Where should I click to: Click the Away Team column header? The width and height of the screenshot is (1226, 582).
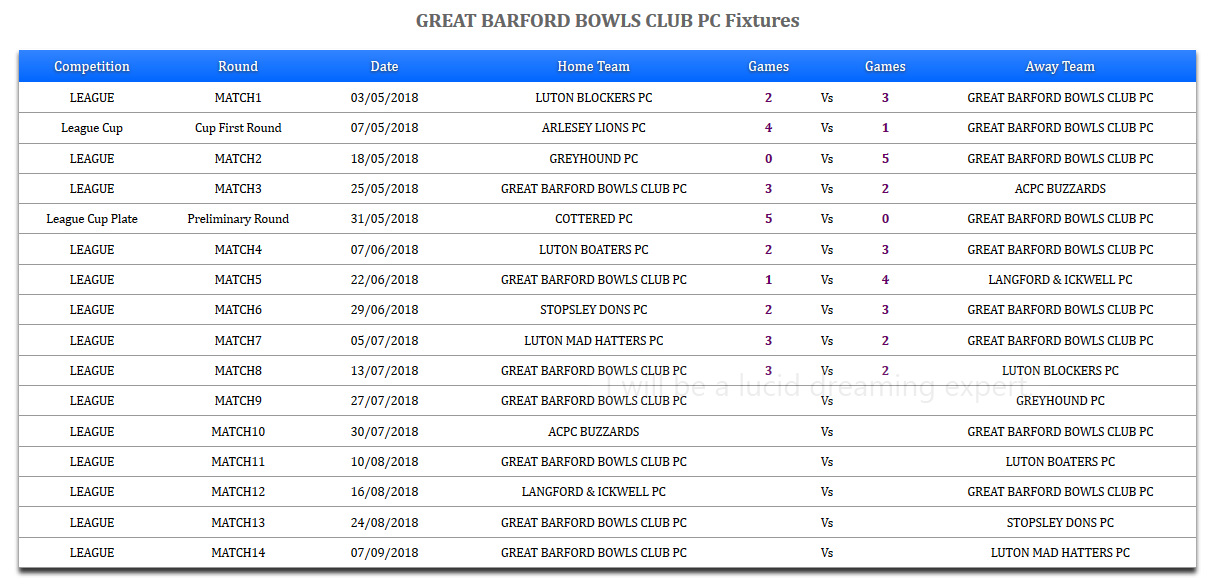(1060, 67)
